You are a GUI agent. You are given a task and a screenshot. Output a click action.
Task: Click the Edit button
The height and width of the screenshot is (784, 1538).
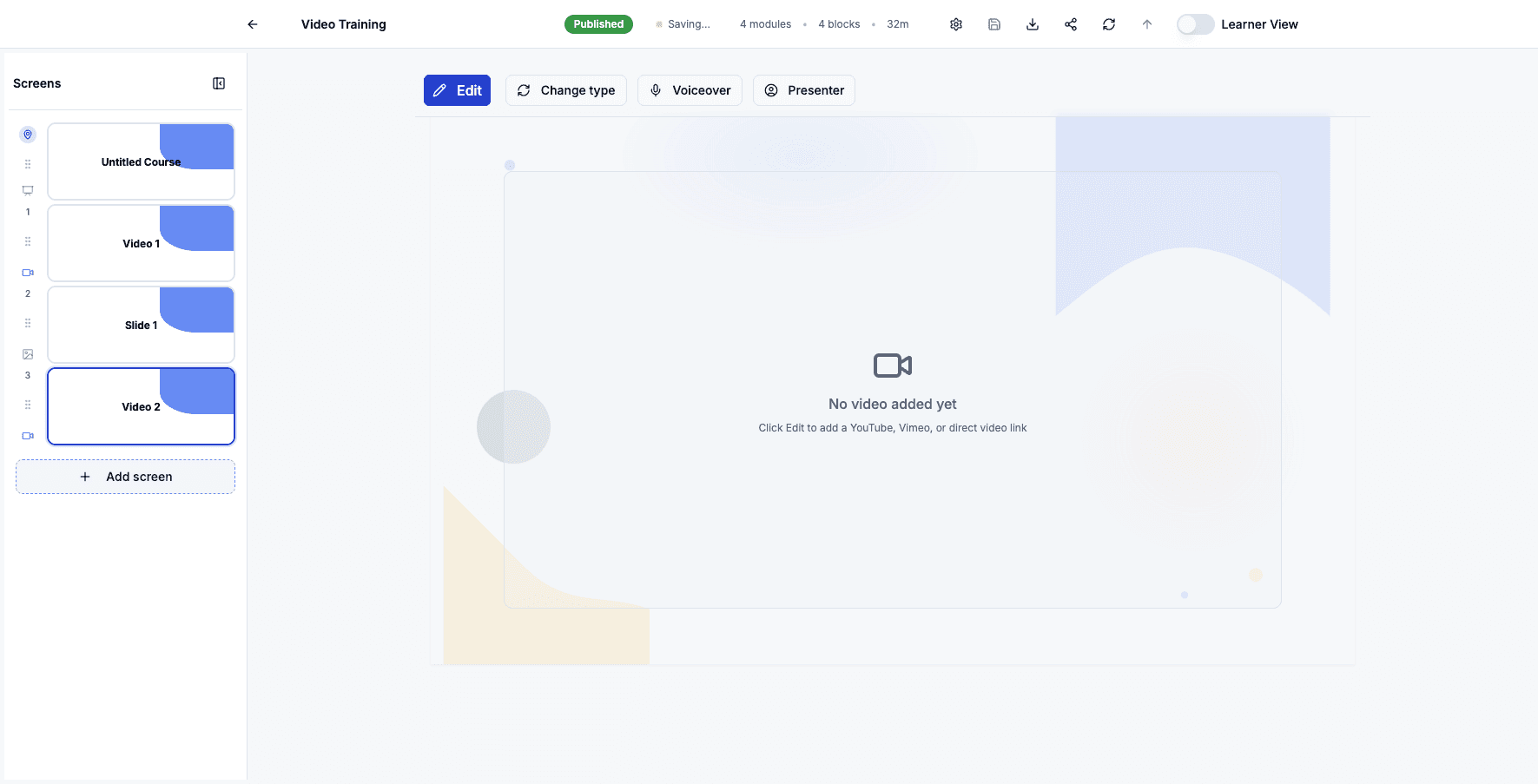coord(457,90)
